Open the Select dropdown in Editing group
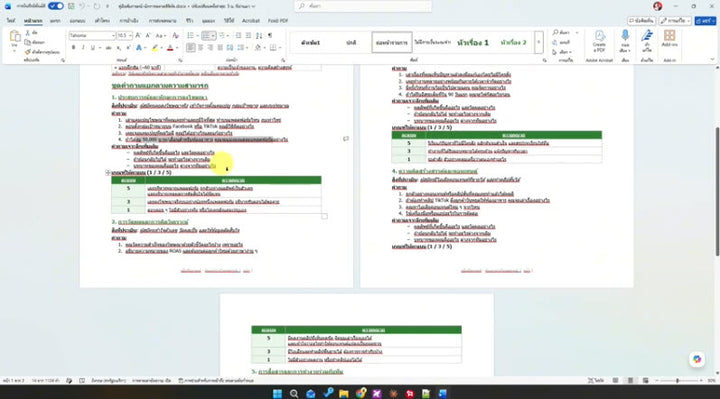Image resolution: width=720 pixels, height=399 pixels. [x=563, y=52]
